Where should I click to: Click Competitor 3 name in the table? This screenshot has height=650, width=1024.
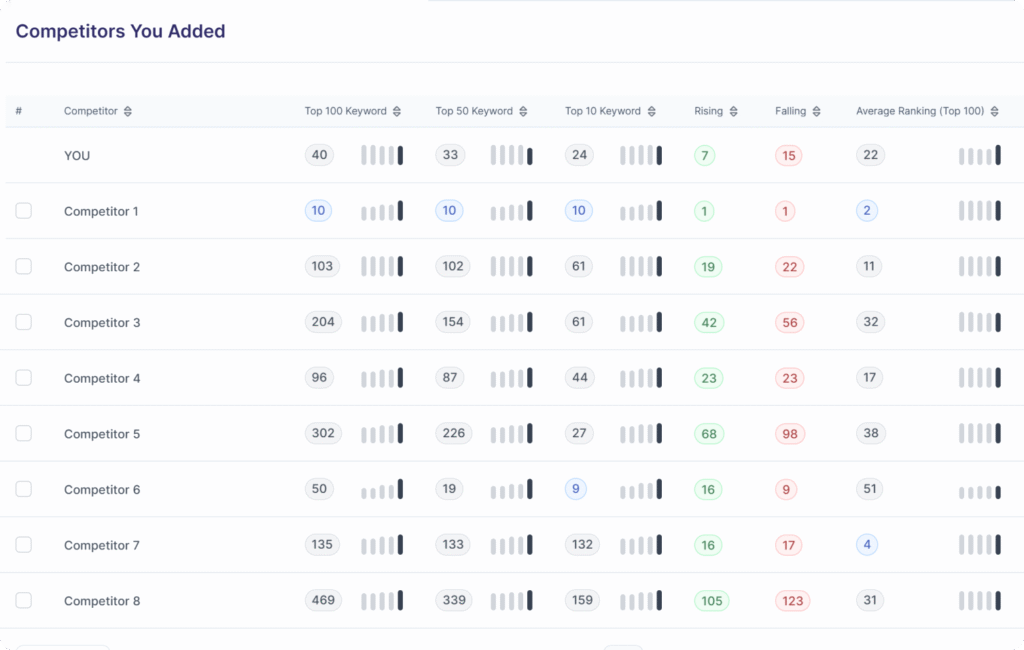click(x=102, y=323)
